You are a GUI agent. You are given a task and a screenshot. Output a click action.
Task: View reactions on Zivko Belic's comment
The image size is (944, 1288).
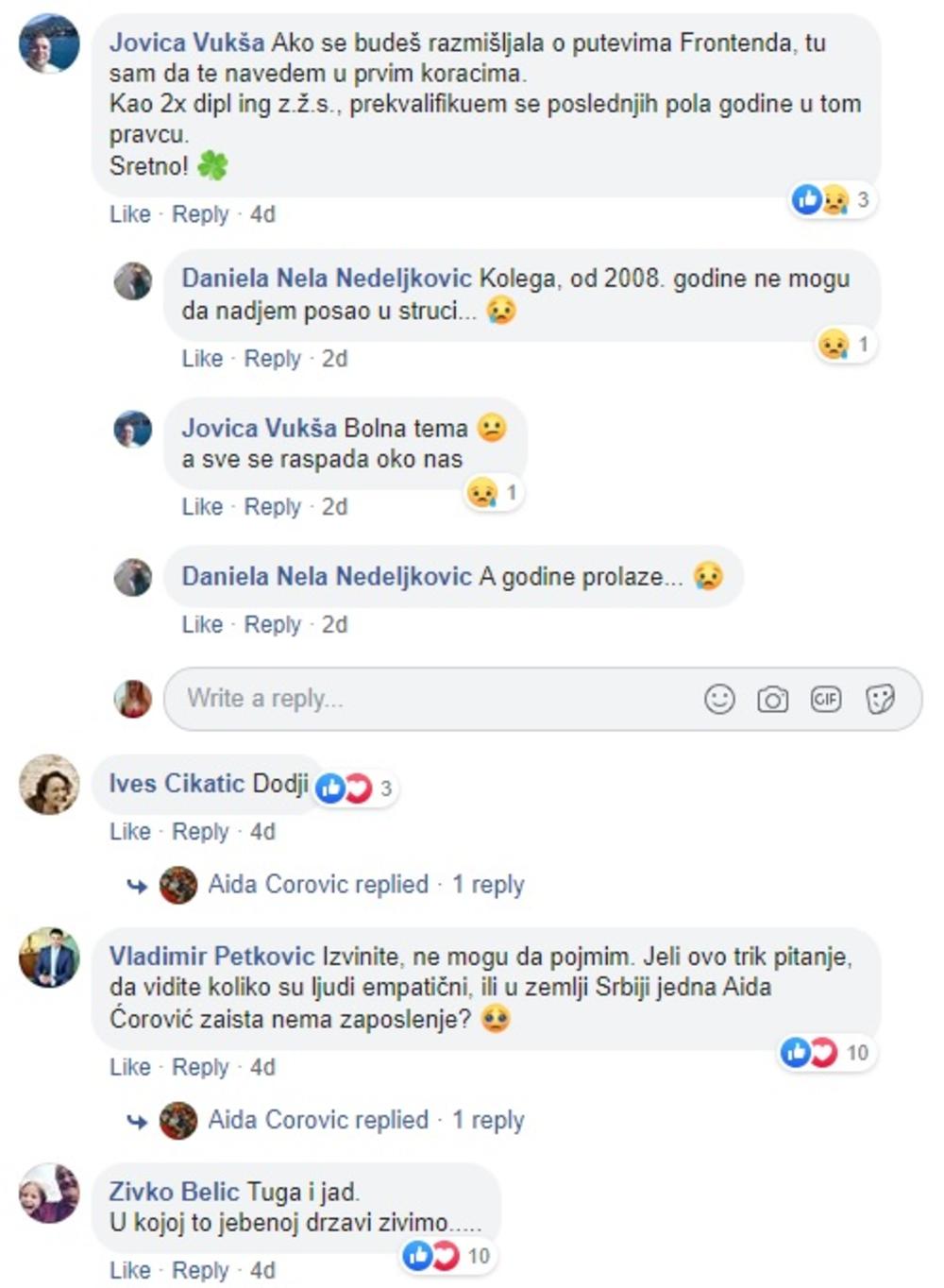[448, 1255]
